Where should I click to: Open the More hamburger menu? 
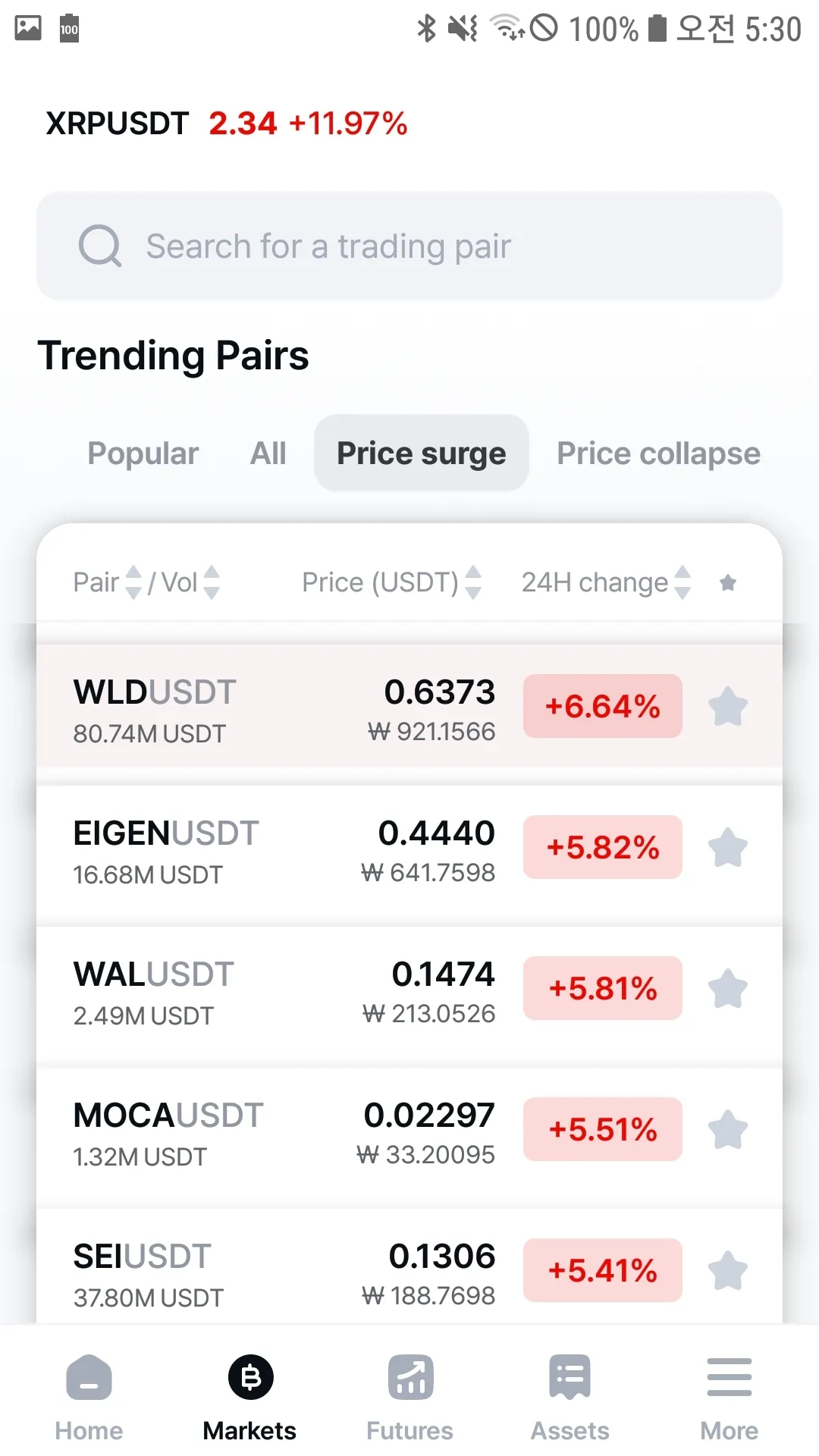click(x=729, y=1377)
